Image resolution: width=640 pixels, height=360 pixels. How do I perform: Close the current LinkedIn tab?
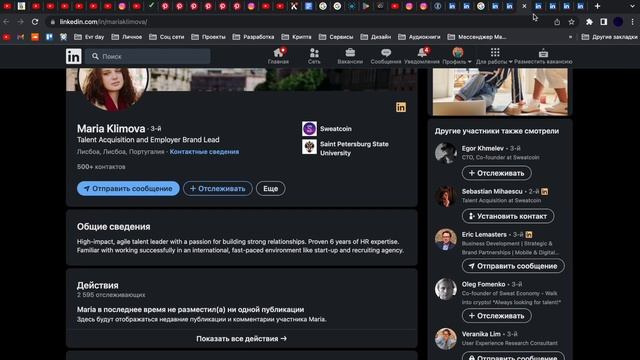pyautogui.click(x=524, y=6)
